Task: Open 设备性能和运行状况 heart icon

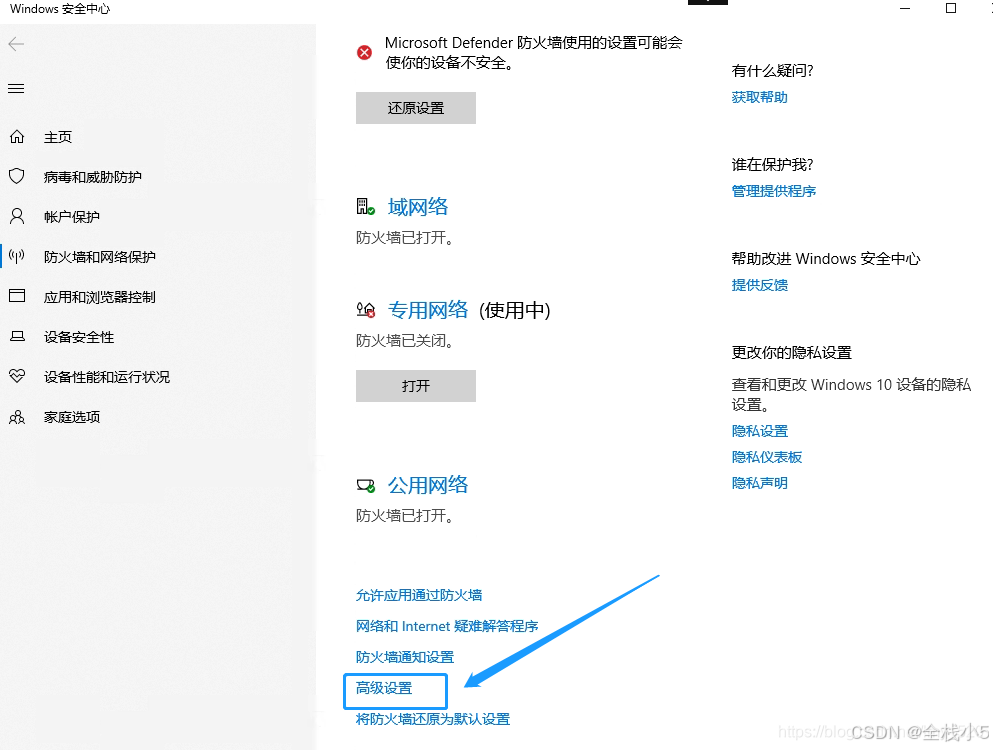Action: 16,377
